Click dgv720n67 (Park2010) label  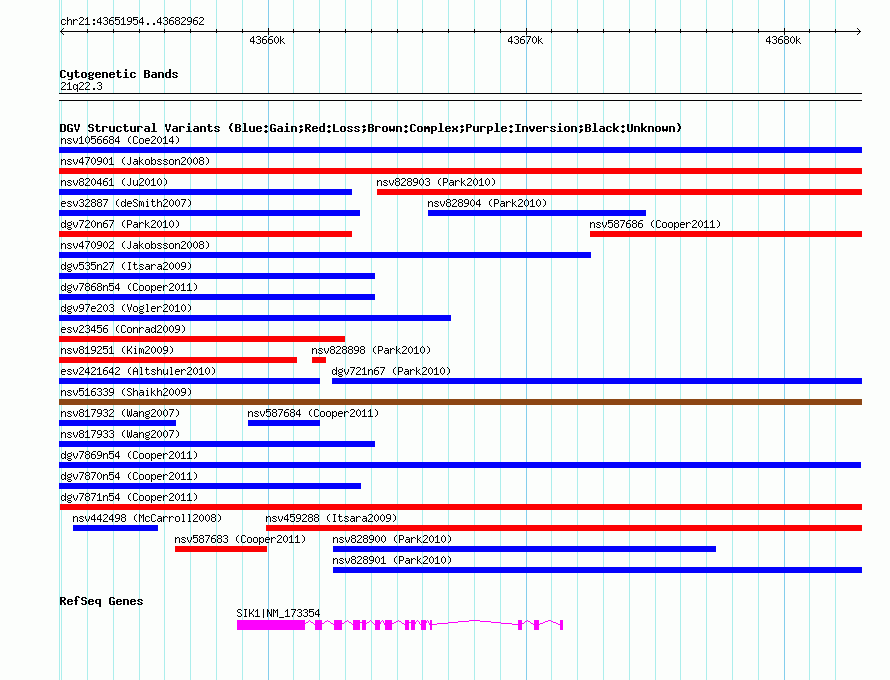pyautogui.click(x=120, y=224)
